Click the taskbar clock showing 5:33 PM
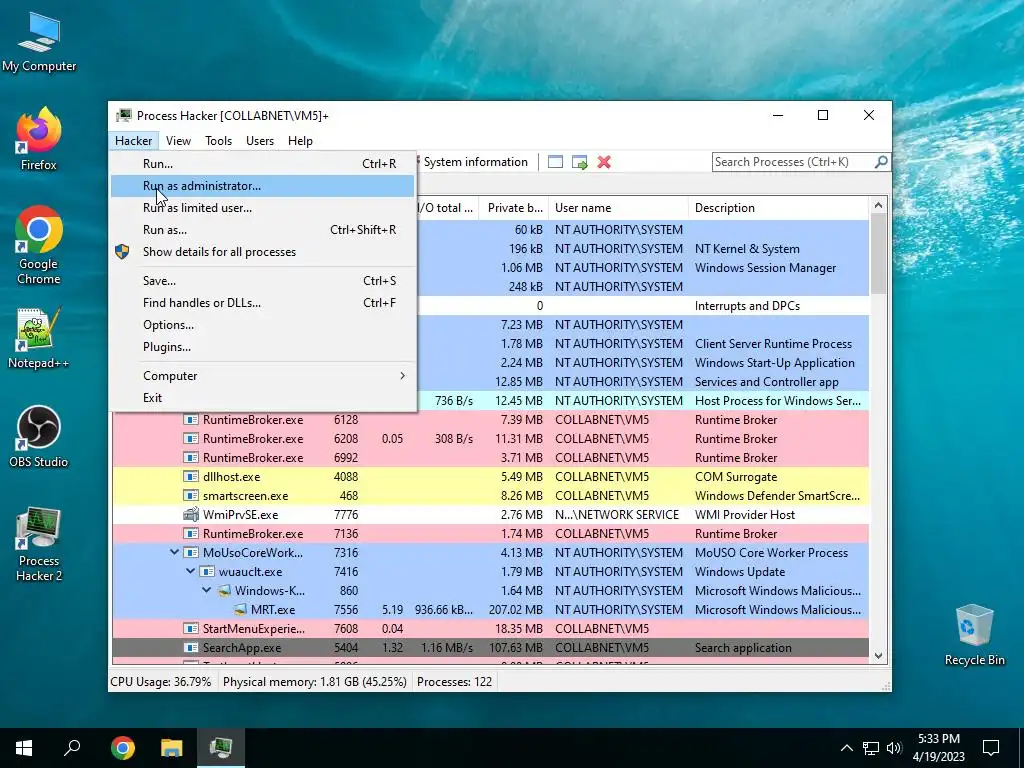This screenshot has width=1024, height=768. point(938,748)
